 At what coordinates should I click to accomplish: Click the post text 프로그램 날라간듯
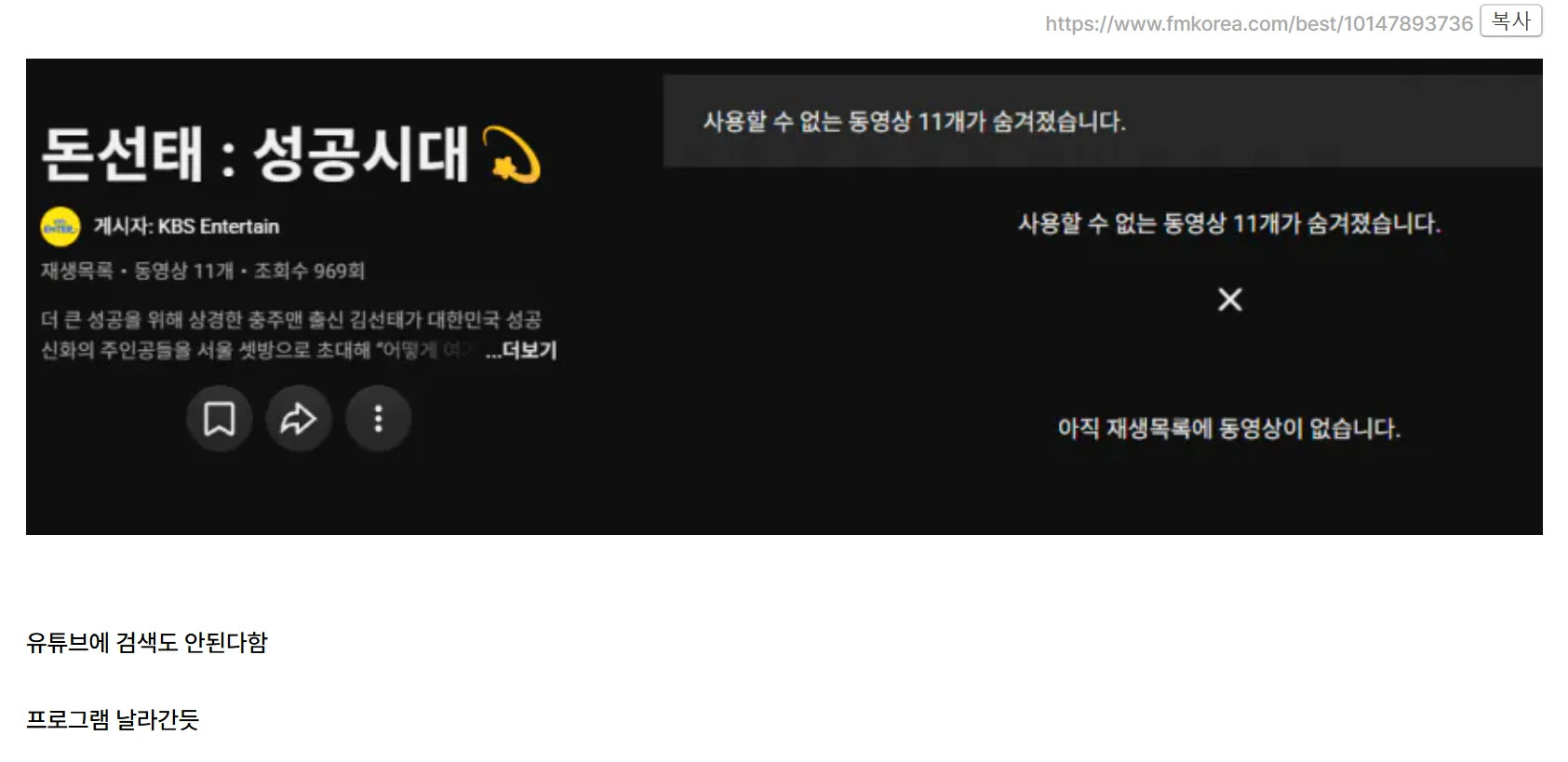pyautogui.click(x=113, y=719)
